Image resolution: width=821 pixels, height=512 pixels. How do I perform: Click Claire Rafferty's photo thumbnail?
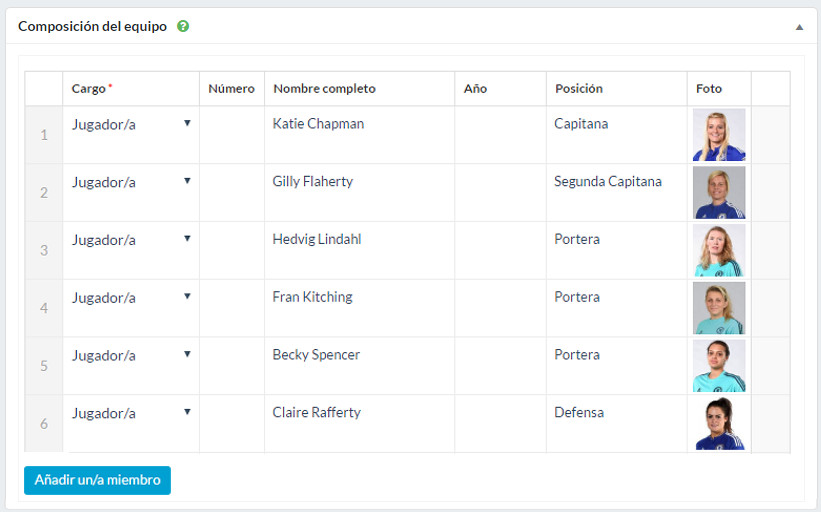[x=718, y=424]
